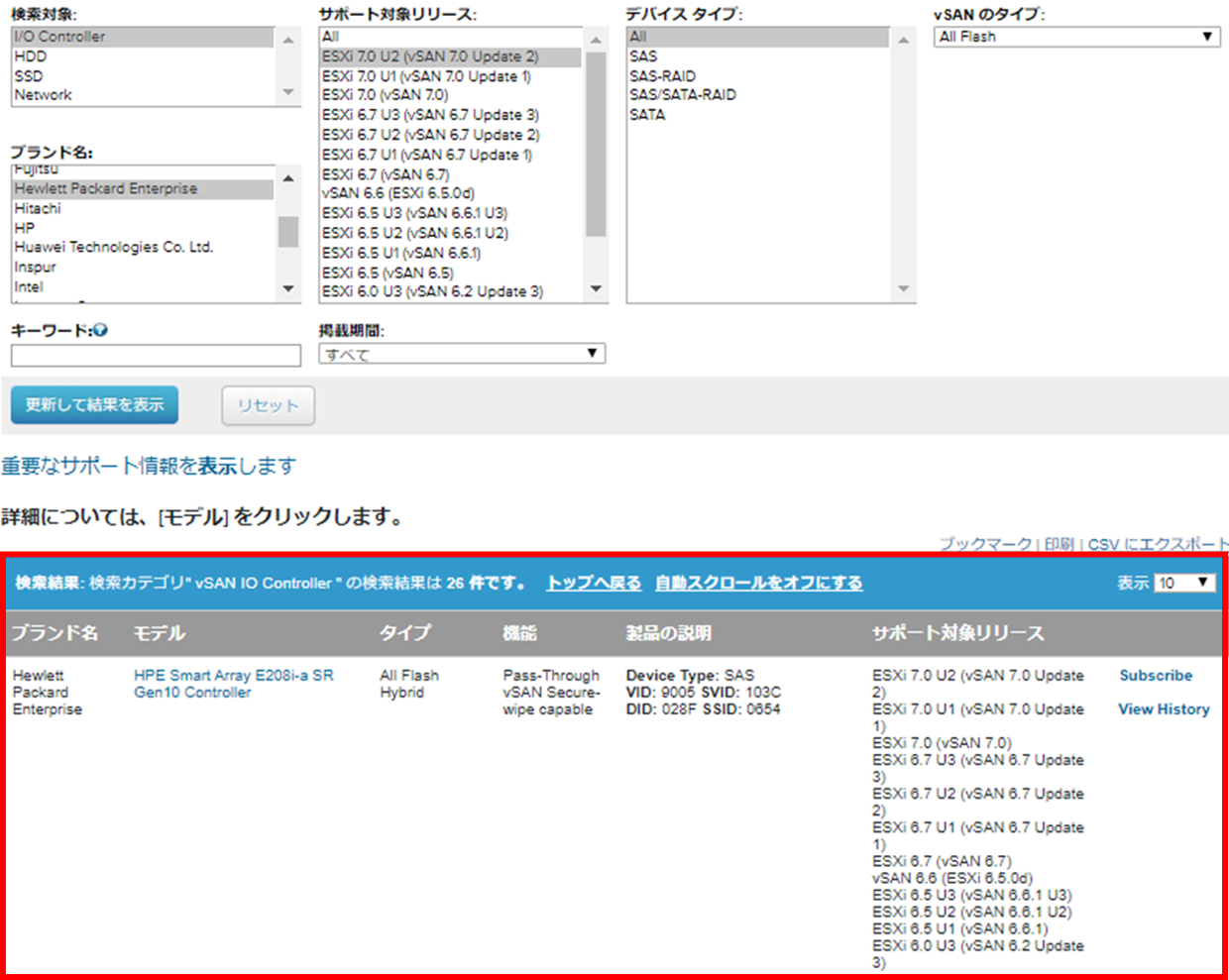
Task: Select HDD in search target list
Action: 143,56
